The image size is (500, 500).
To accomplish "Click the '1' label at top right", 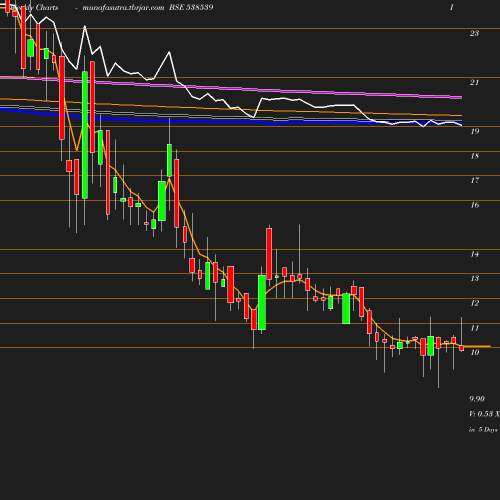I will tap(452, 7).
